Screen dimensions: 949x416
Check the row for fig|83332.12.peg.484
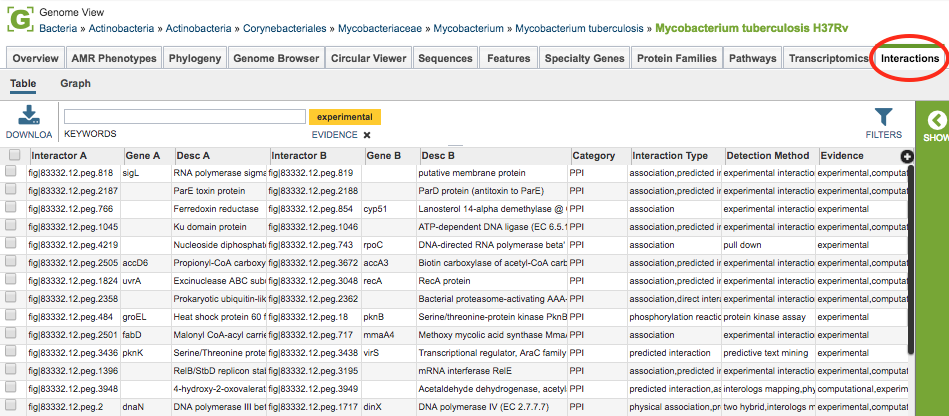click(11, 316)
